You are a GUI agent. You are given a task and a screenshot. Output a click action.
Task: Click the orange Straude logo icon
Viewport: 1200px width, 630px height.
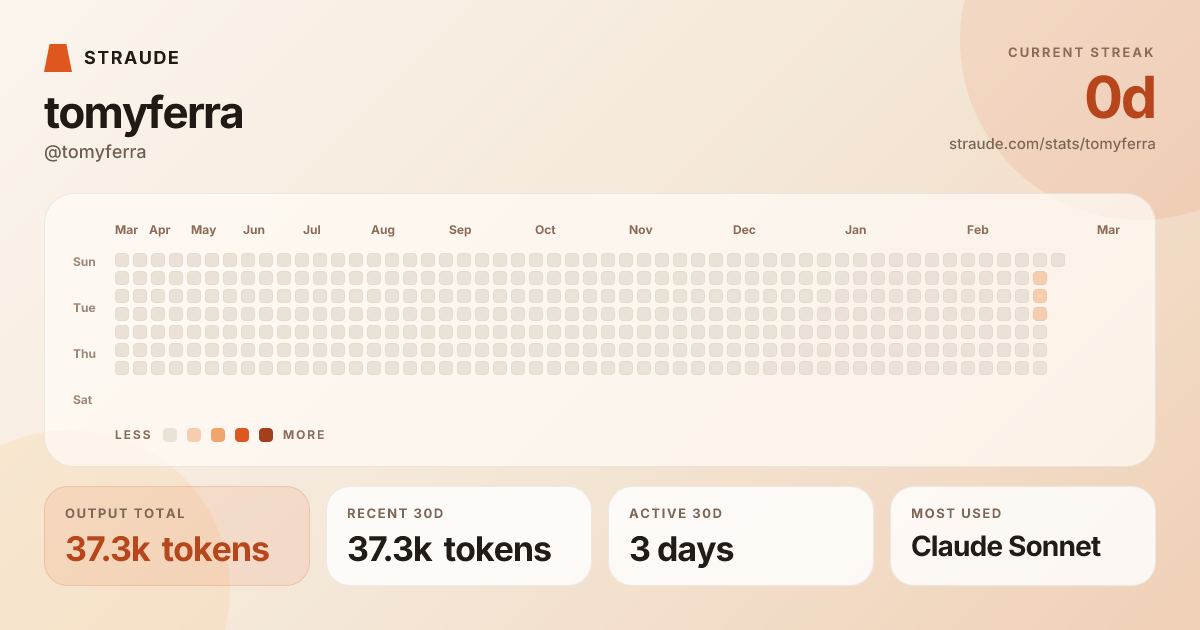(58, 58)
